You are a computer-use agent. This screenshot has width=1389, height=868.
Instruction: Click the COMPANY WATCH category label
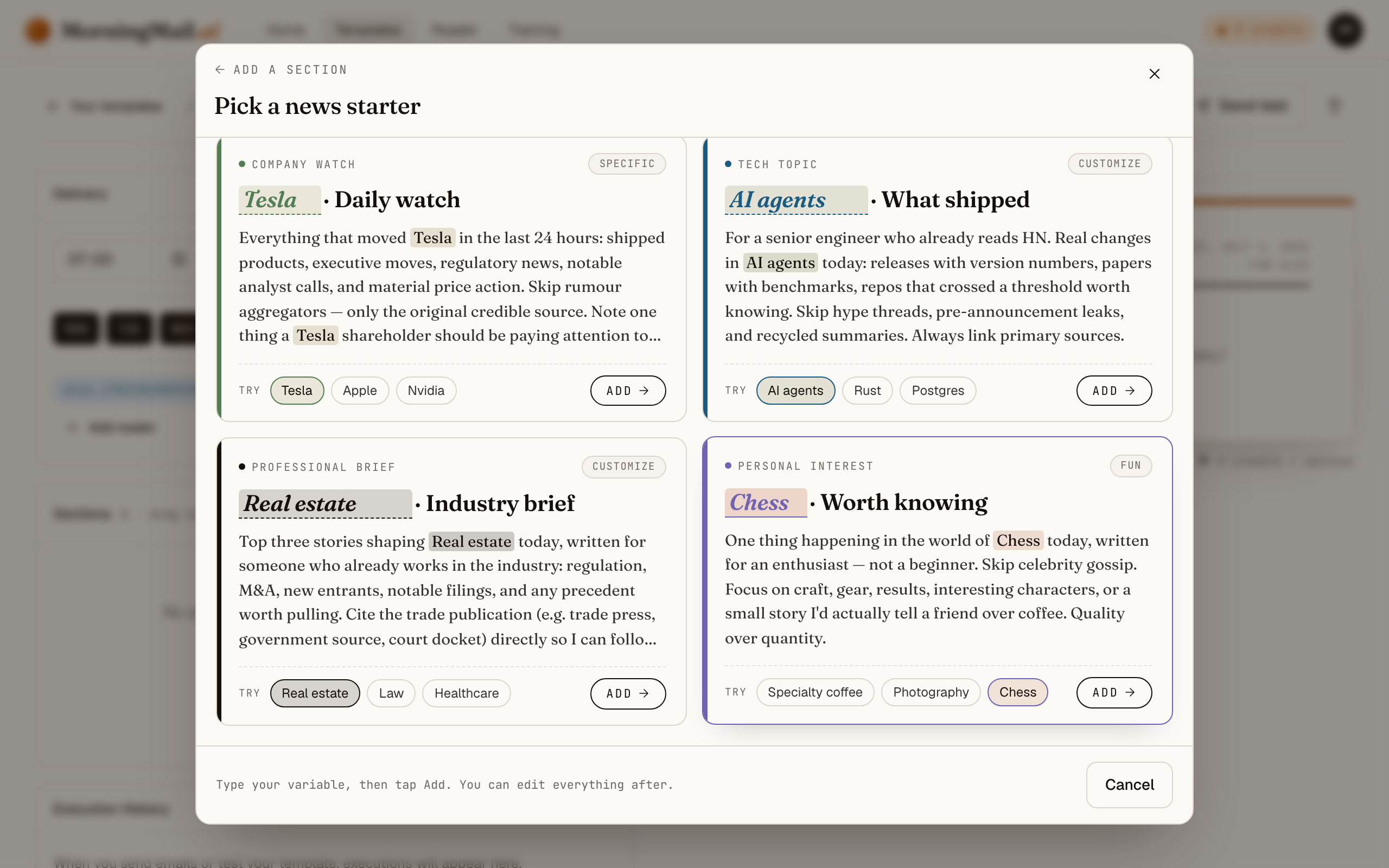[303, 164]
